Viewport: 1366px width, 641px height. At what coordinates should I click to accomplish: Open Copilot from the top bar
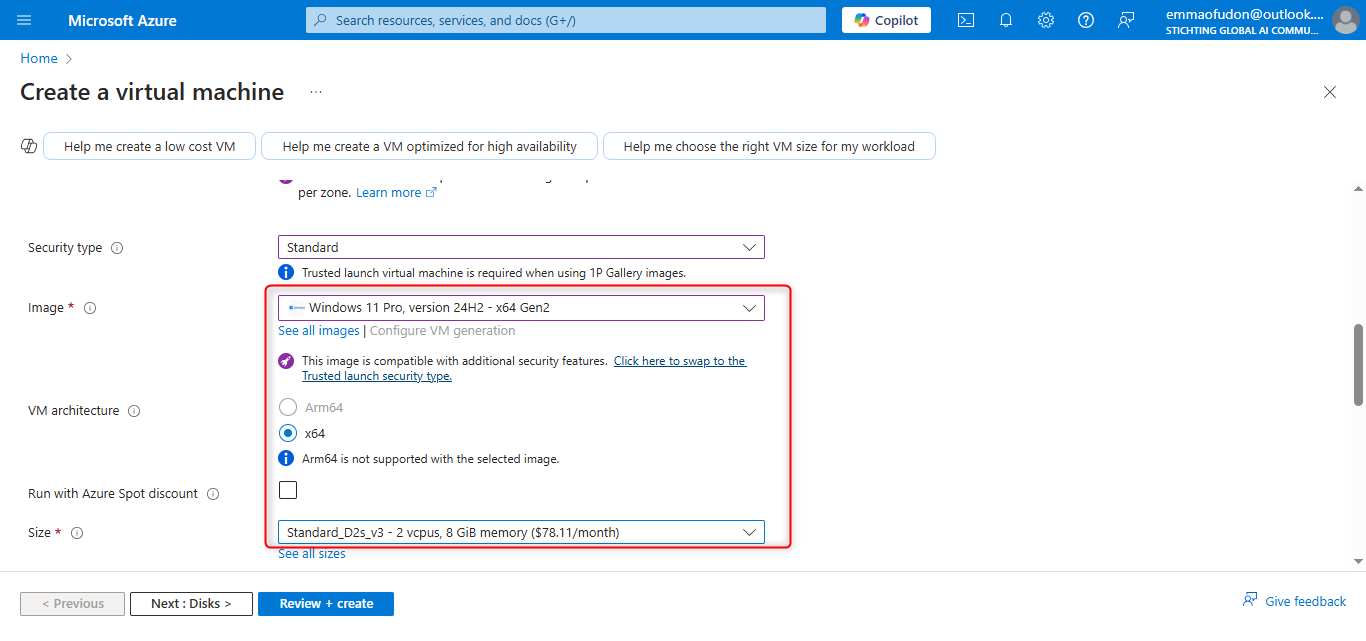pos(886,20)
